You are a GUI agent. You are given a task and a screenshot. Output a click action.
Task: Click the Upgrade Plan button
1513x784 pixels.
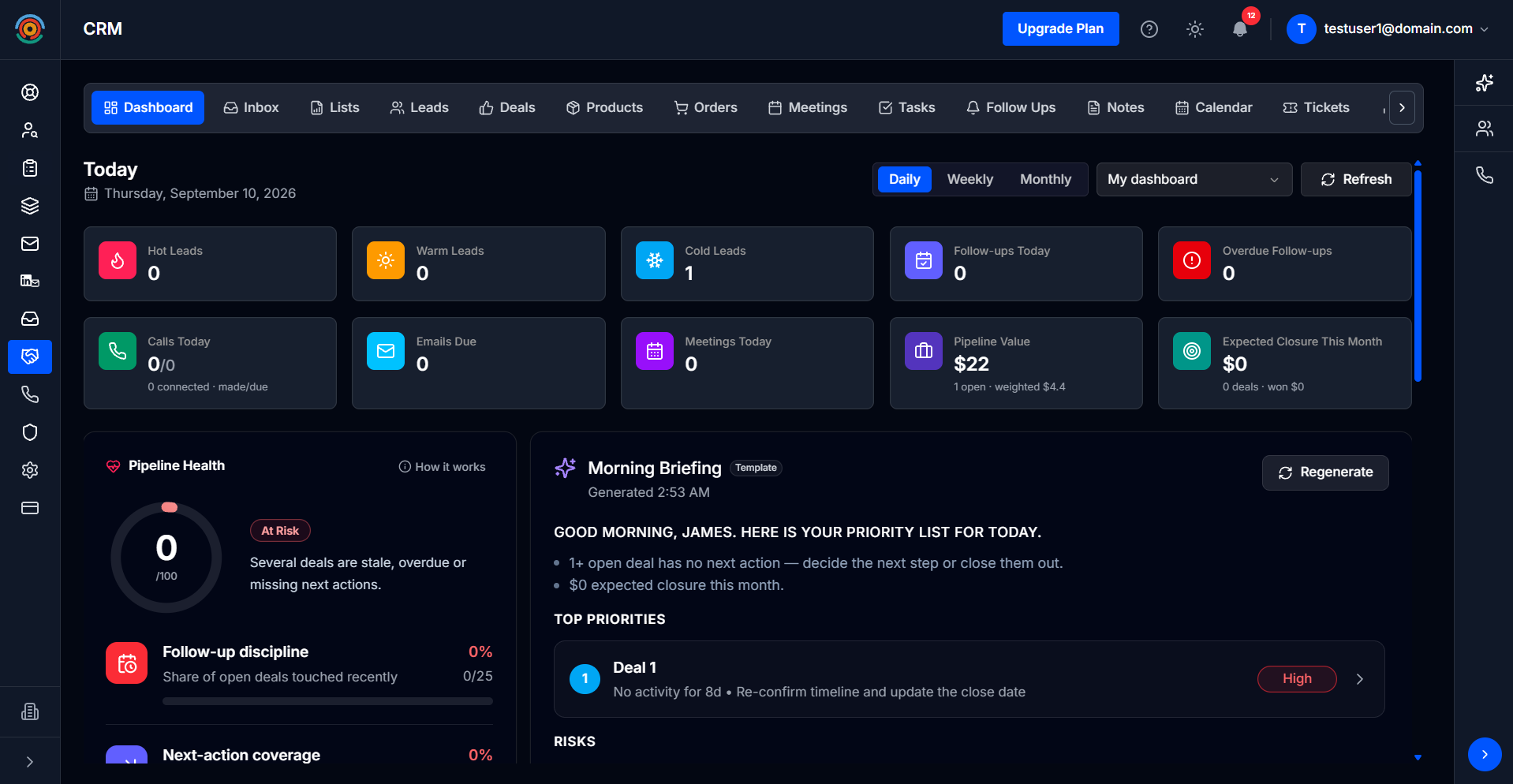click(x=1060, y=29)
